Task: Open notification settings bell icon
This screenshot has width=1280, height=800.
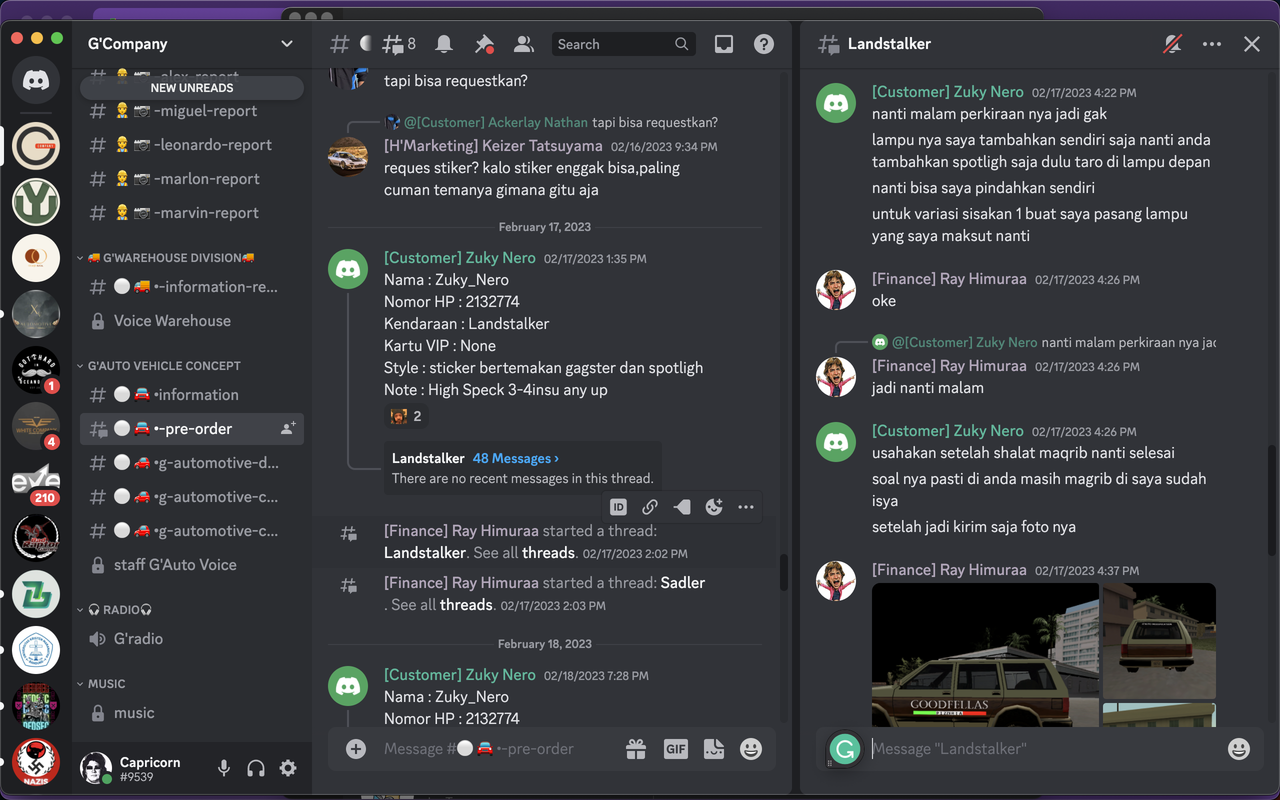Action: click(444, 44)
